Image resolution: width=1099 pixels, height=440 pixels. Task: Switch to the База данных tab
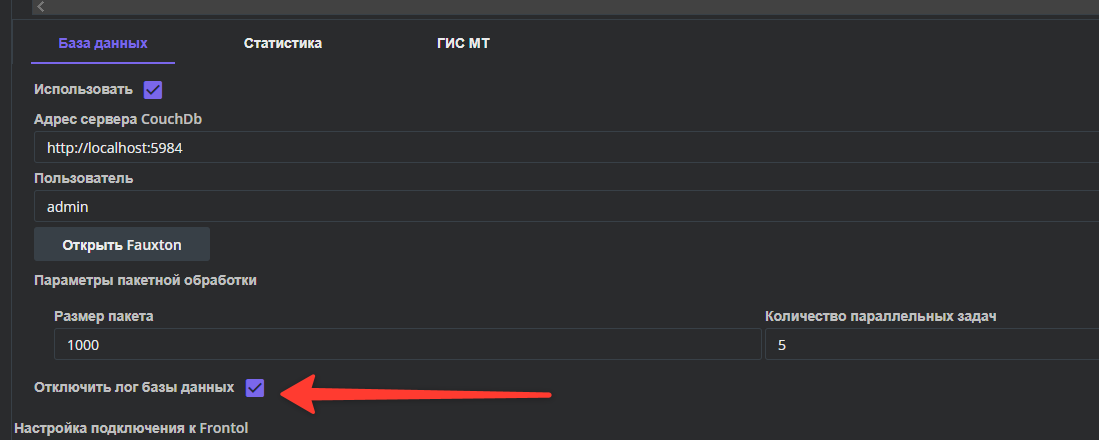103,43
